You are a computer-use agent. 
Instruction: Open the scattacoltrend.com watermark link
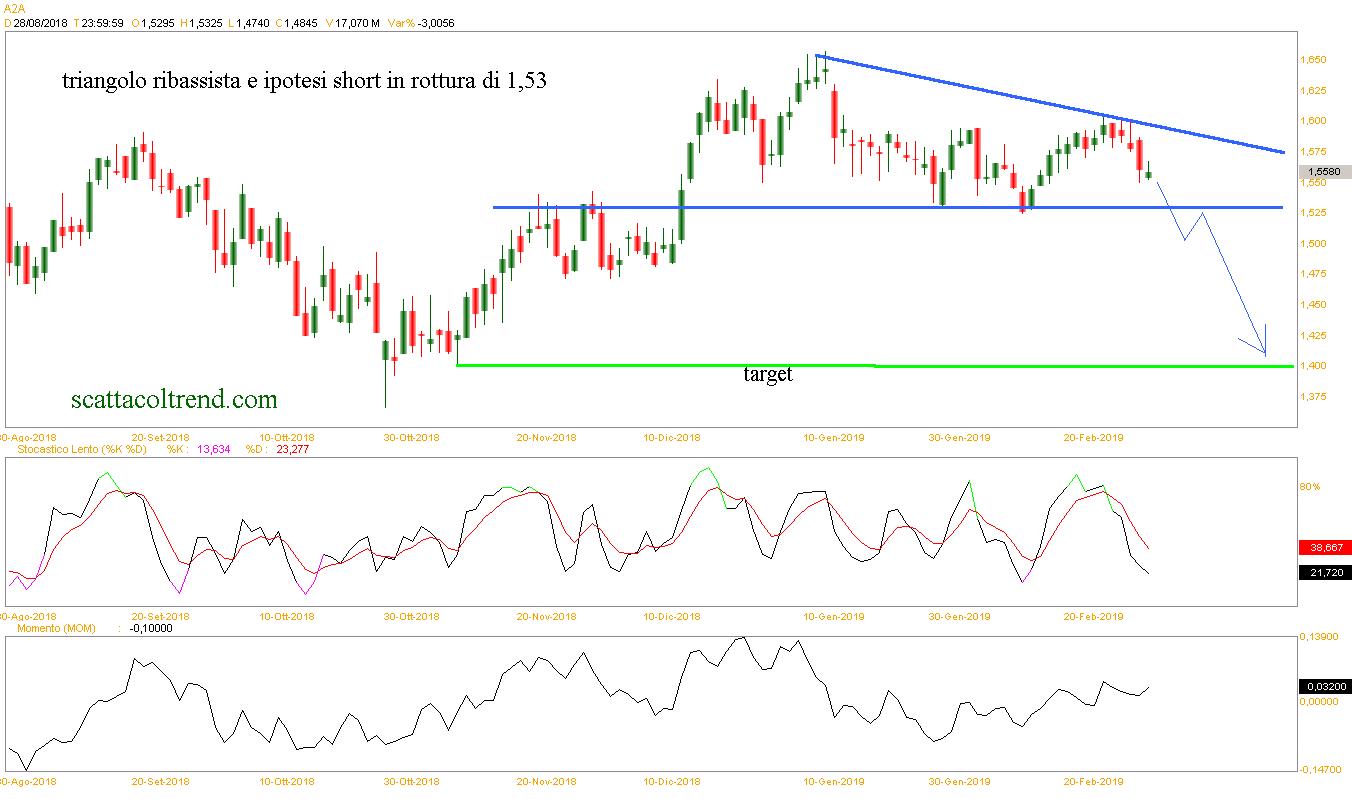pyautogui.click(x=175, y=400)
